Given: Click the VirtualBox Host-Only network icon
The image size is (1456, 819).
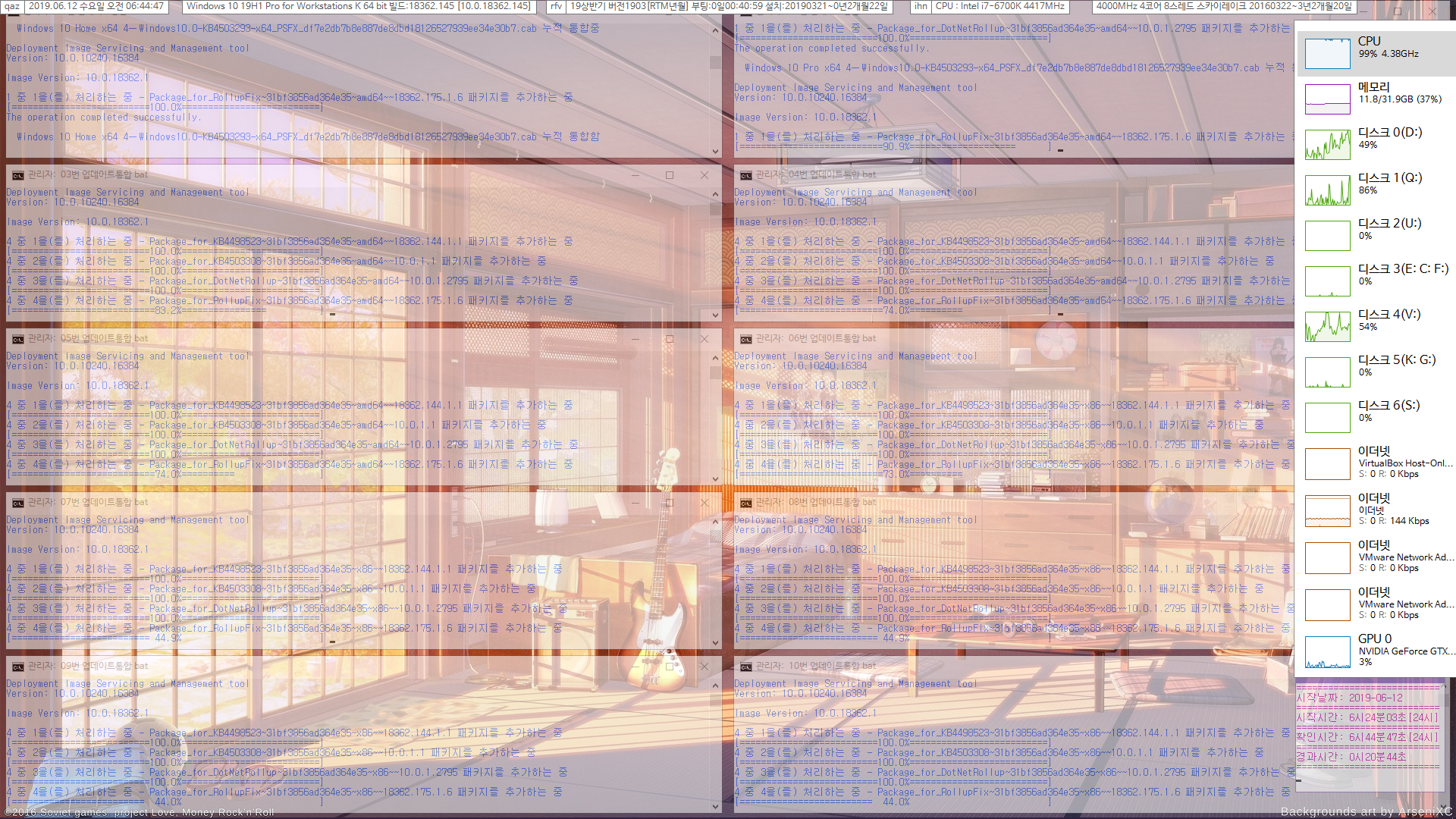Looking at the screenshot, I should (1325, 463).
